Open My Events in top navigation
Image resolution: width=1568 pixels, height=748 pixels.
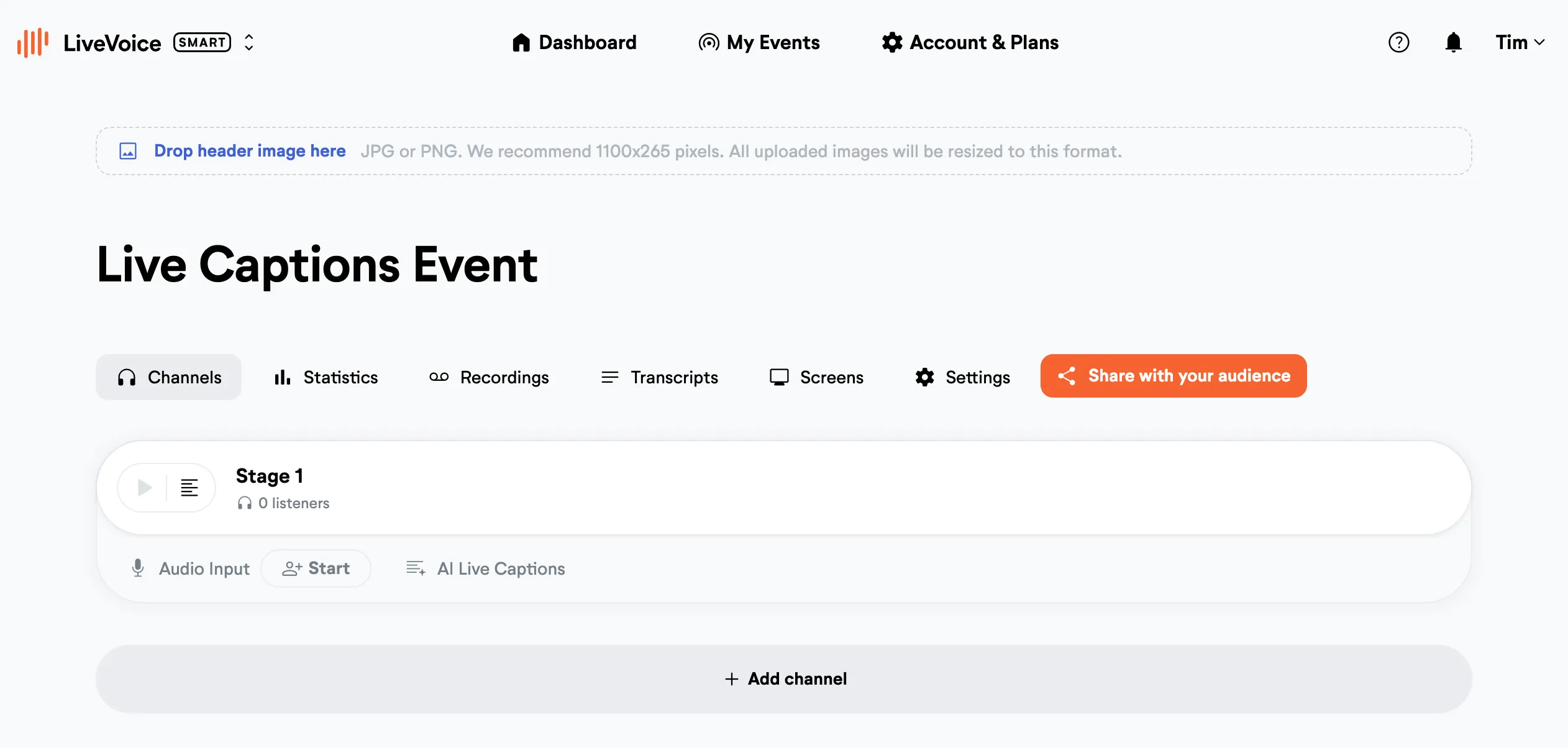click(759, 42)
